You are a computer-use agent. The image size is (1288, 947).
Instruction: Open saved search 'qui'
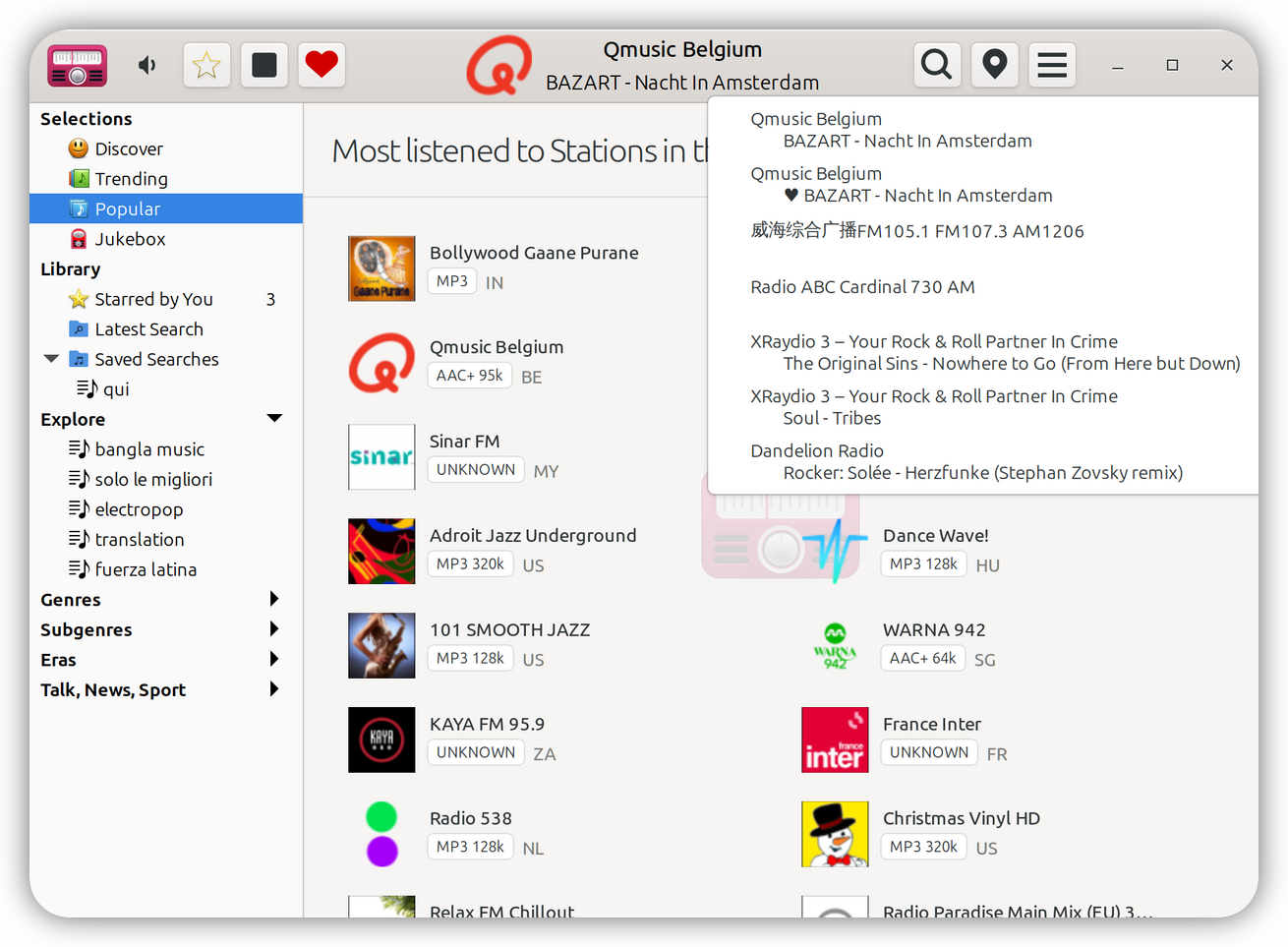pos(116,389)
